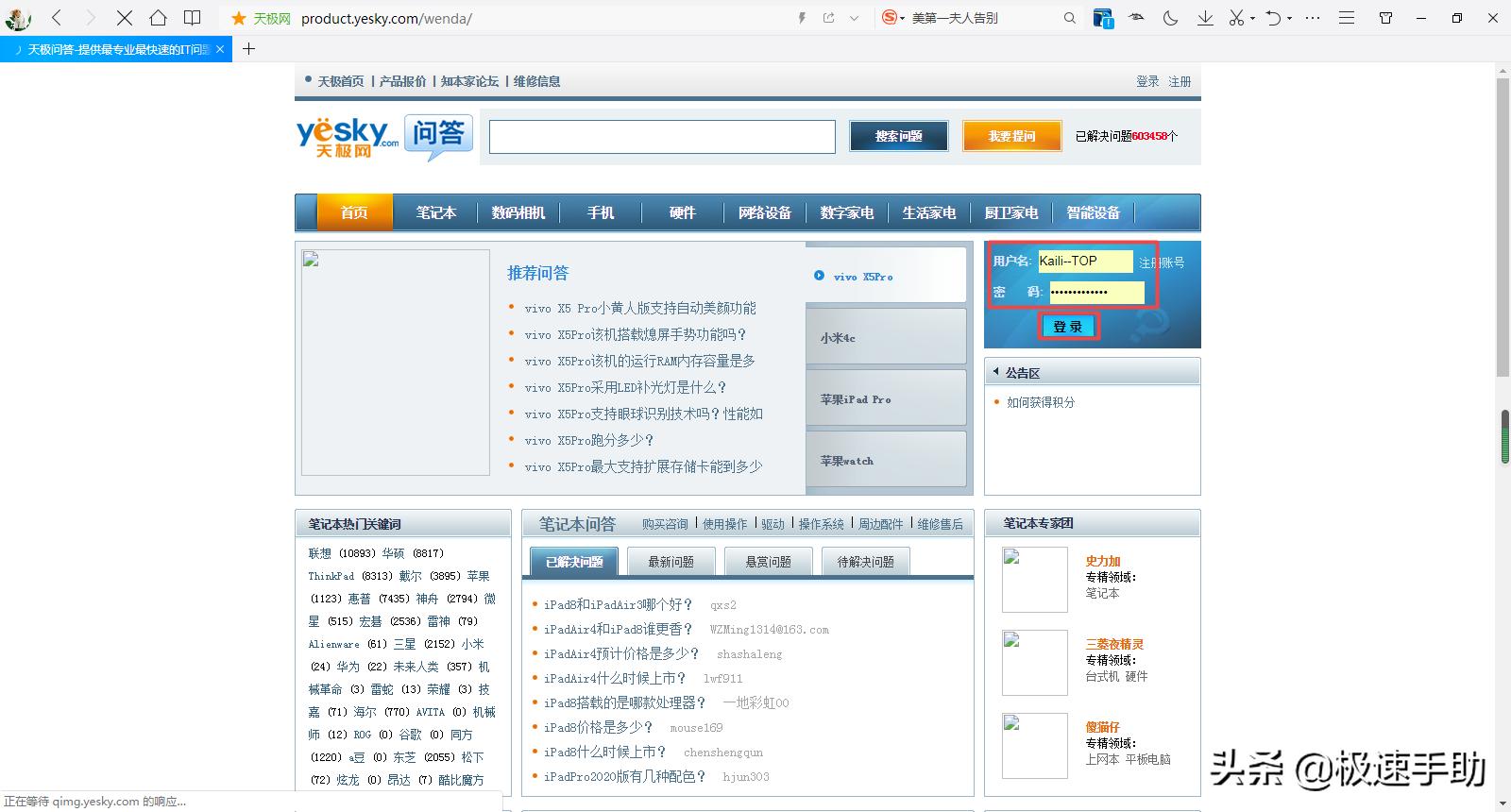Screen dimensions: 1511x812
Task: Toggle the eye protection icon
Action: click(1137, 17)
